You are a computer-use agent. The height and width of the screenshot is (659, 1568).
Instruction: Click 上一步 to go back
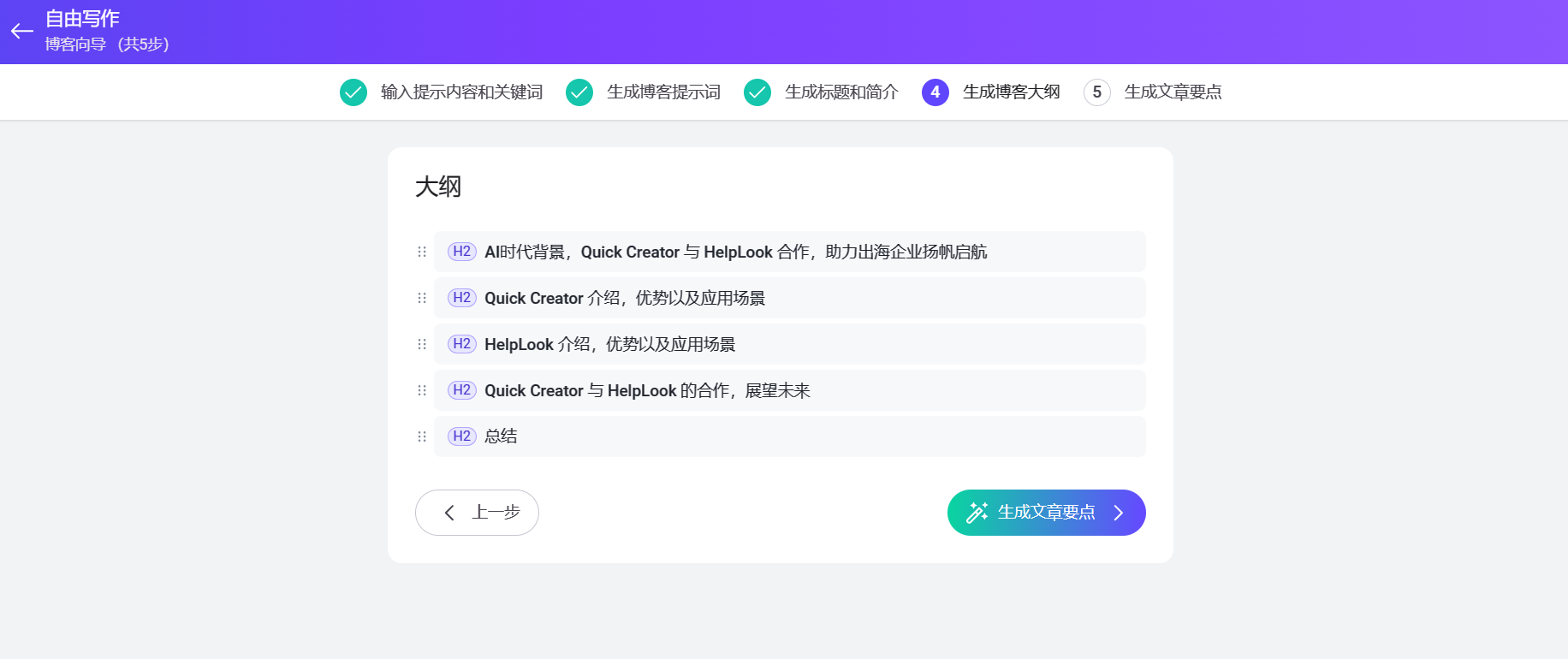(x=477, y=513)
